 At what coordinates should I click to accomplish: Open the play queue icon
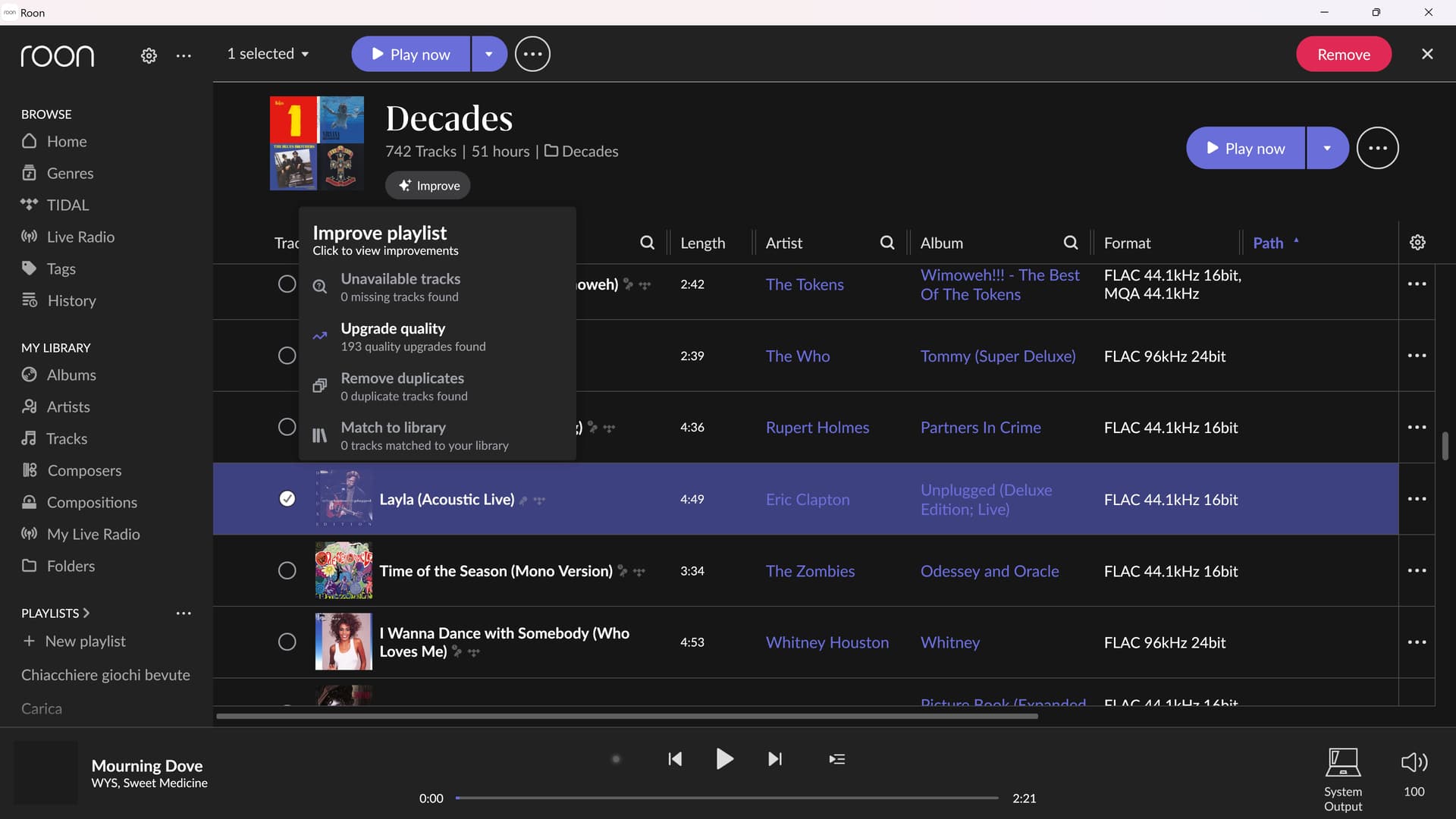(837, 759)
